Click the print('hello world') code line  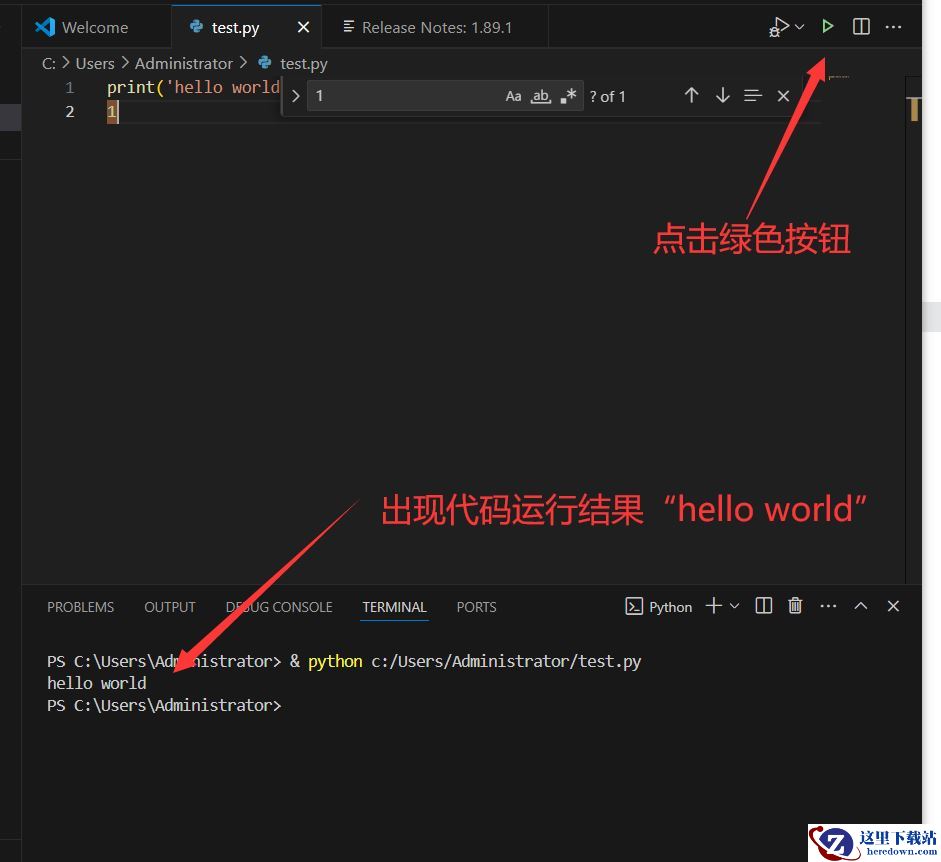pyautogui.click(x=193, y=88)
